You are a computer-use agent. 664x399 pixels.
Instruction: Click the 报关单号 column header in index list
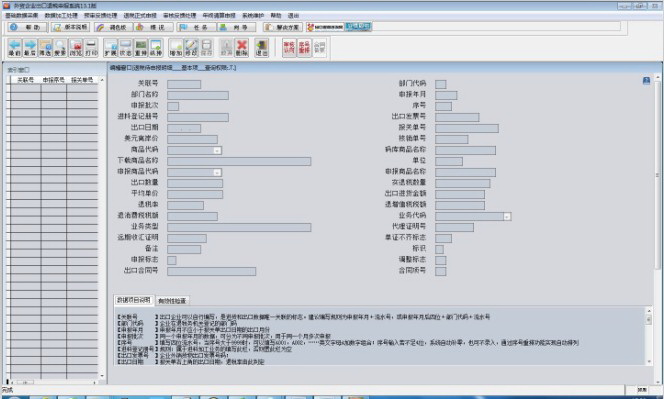pyautogui.click(x=82, y=80)
